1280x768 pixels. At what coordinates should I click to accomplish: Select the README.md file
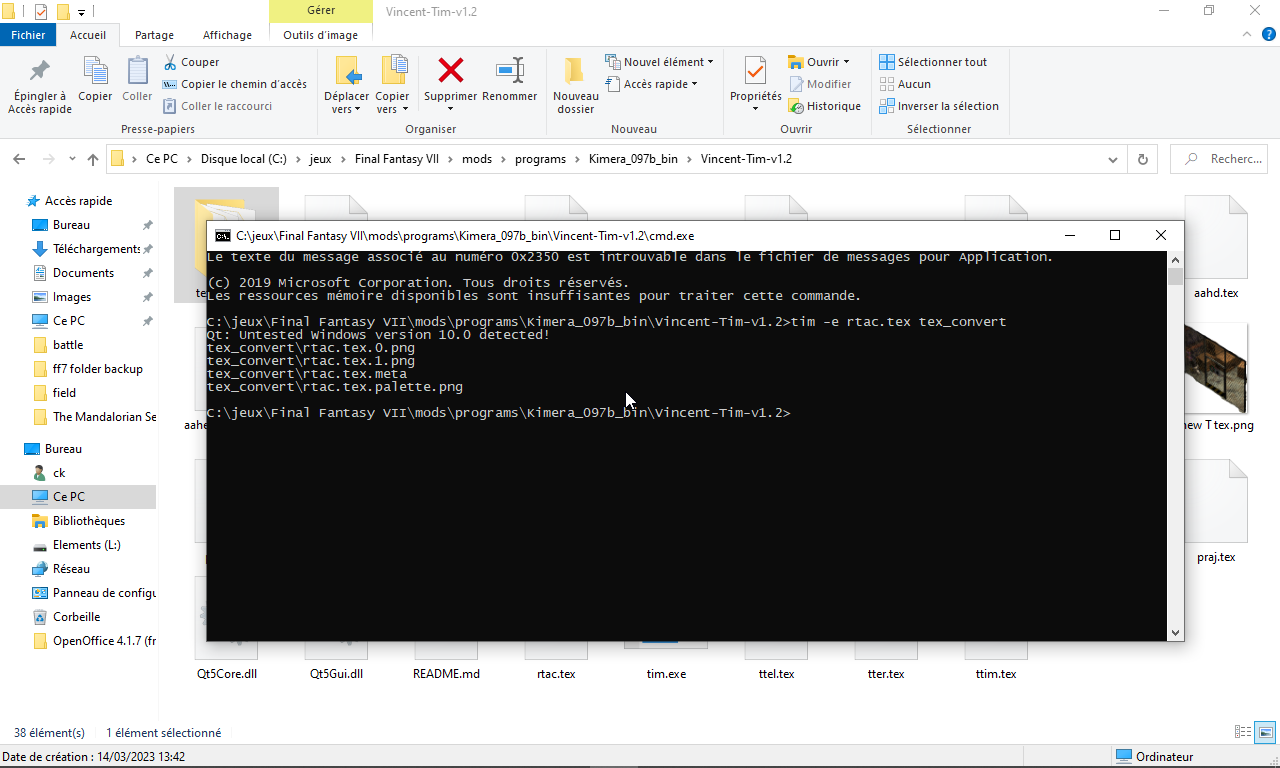coord(446,674)
